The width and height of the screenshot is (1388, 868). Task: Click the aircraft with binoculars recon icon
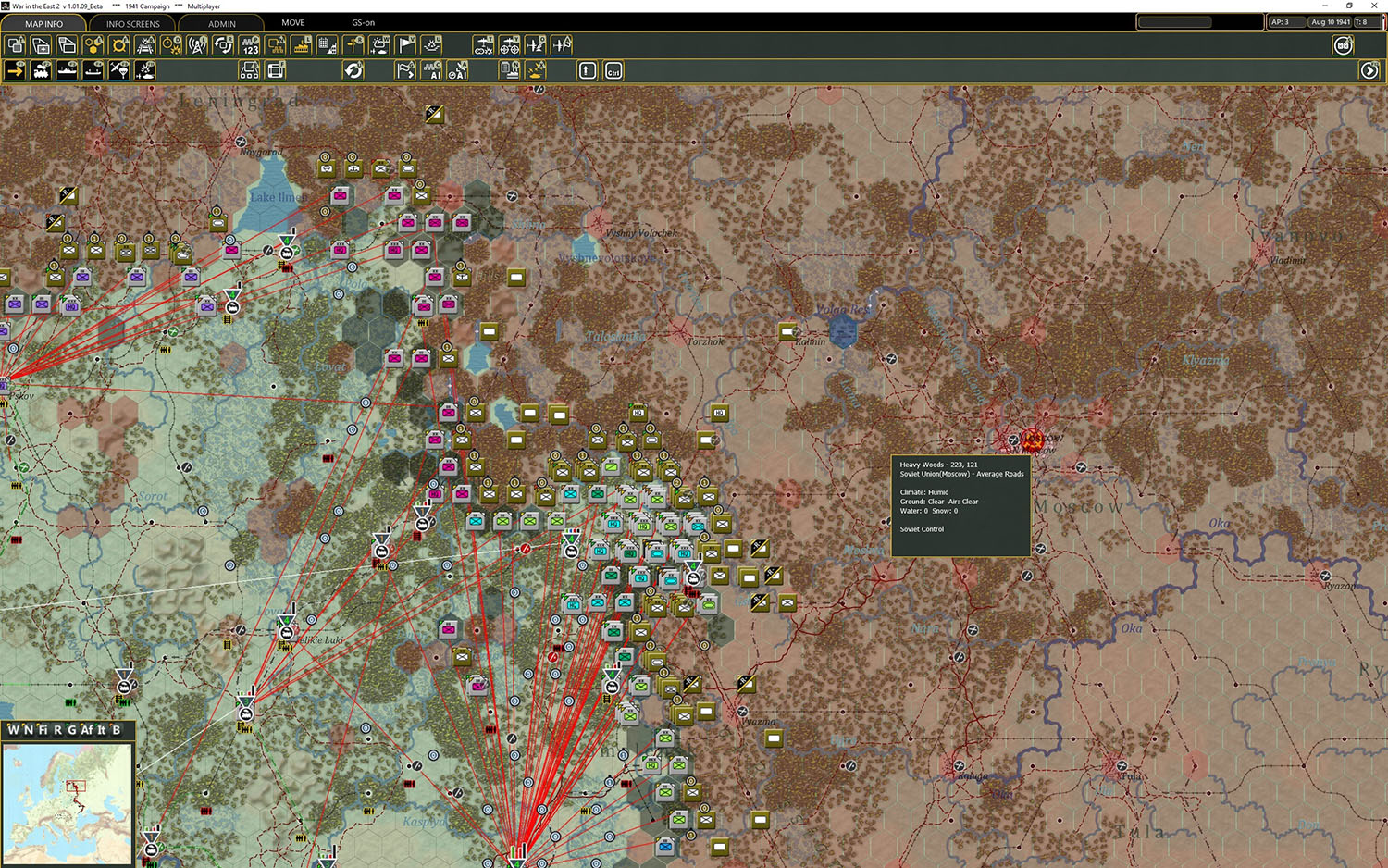click(x=484, y=44)
